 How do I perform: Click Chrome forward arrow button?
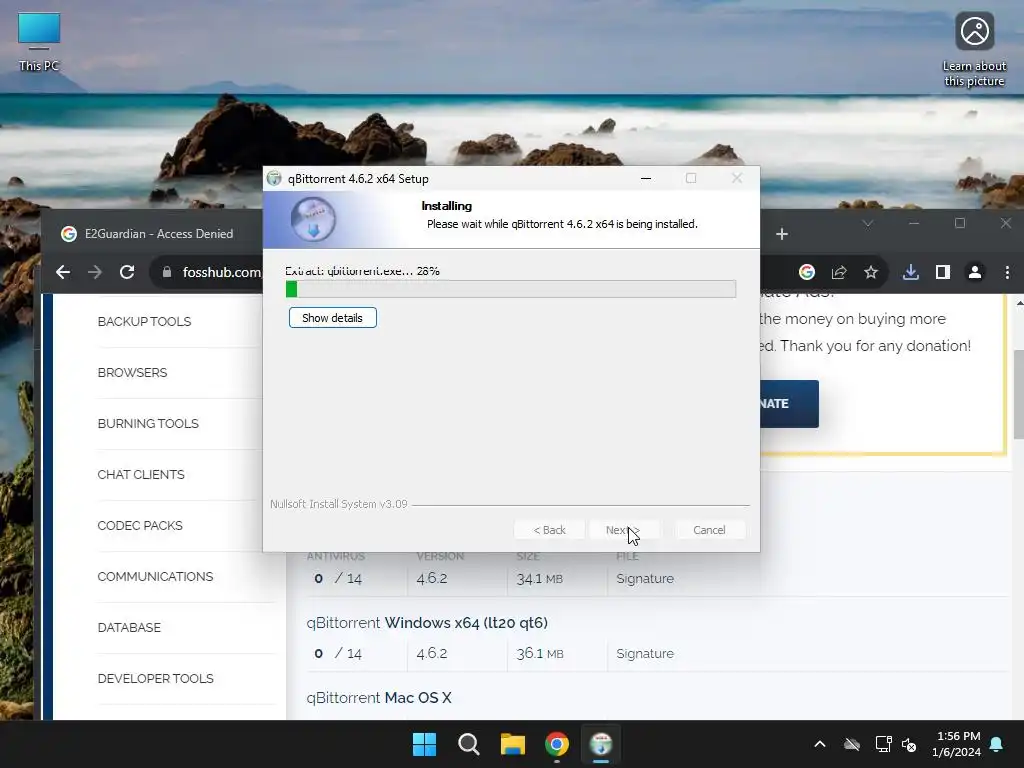(95, 272)
